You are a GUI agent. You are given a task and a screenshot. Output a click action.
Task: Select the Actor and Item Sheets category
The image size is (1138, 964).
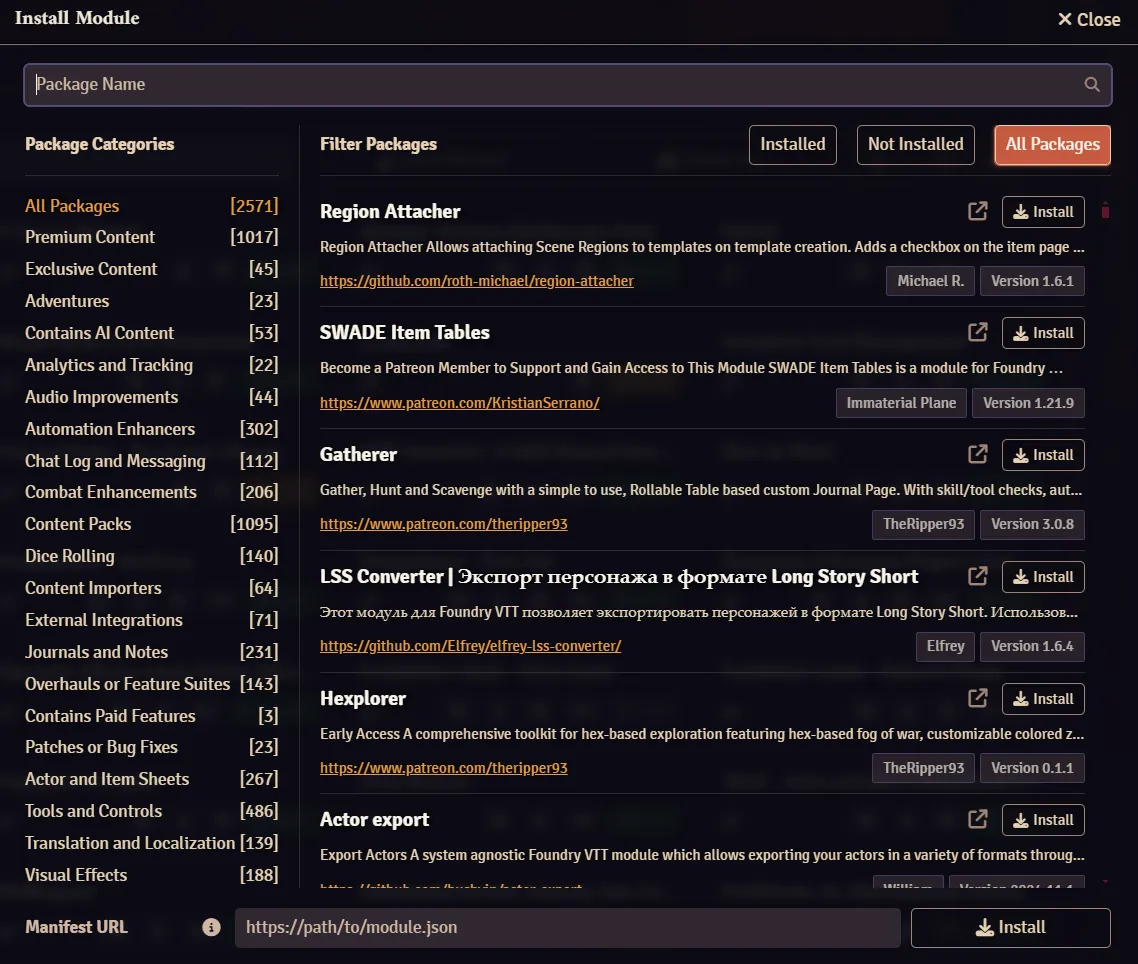click(152, 779)
